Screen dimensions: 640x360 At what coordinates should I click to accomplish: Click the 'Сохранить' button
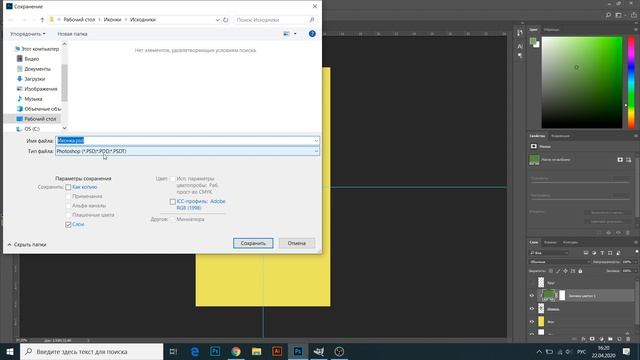253,243
